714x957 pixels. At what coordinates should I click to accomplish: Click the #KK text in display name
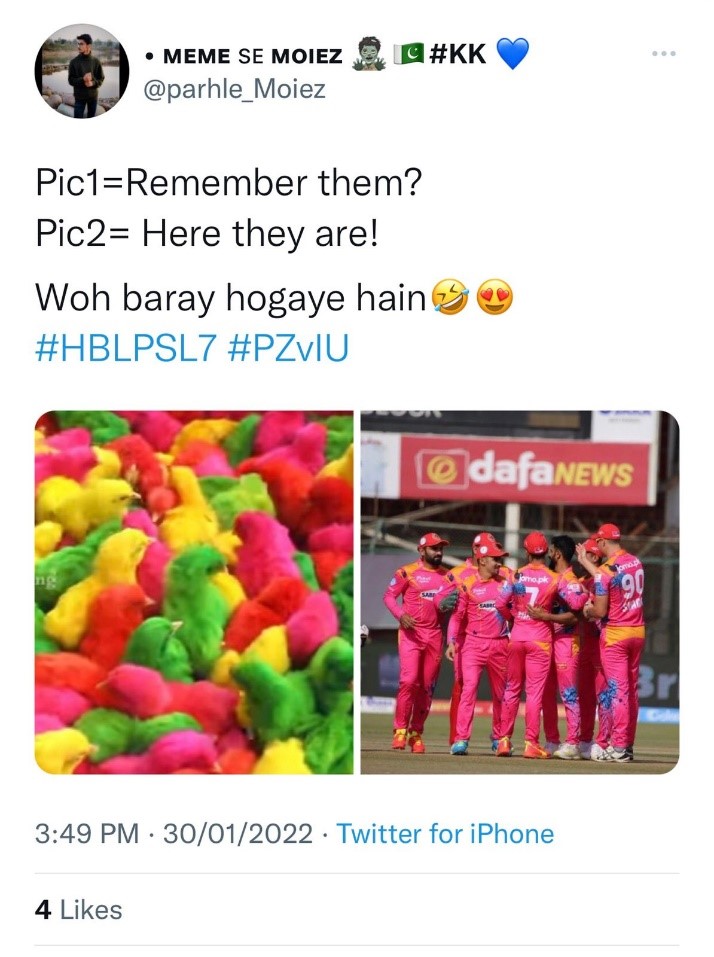tap(458, 54)
